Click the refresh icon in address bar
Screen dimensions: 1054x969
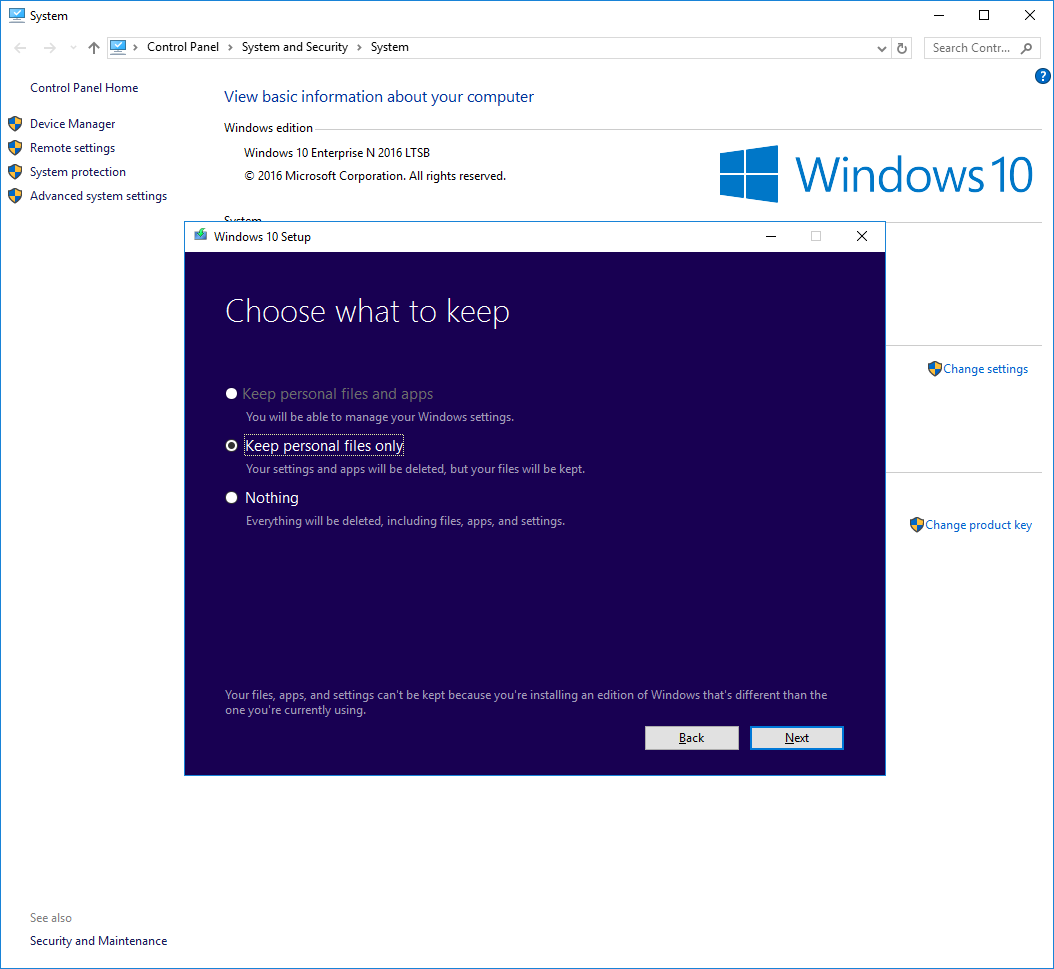click(902, 48)
